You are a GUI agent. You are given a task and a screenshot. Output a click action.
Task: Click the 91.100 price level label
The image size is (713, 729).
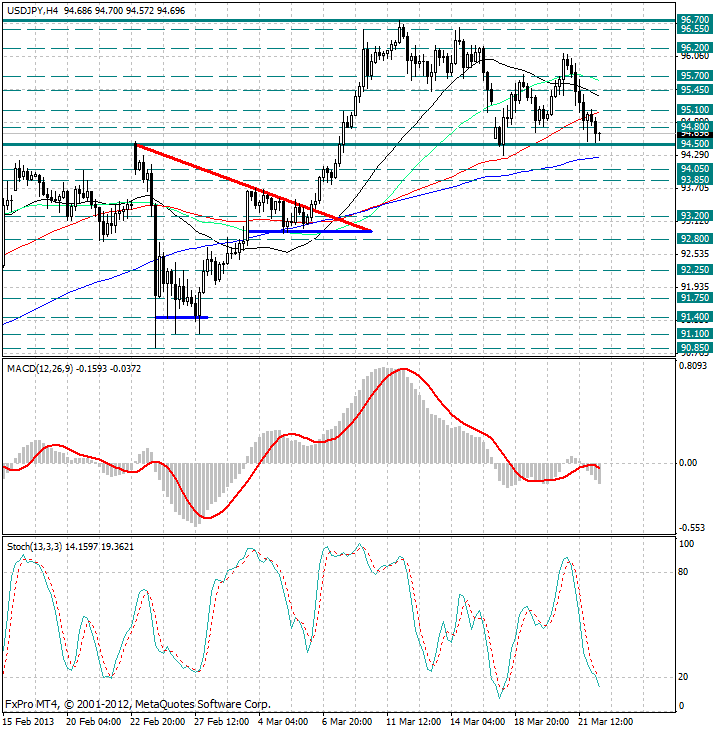(694, 334)
